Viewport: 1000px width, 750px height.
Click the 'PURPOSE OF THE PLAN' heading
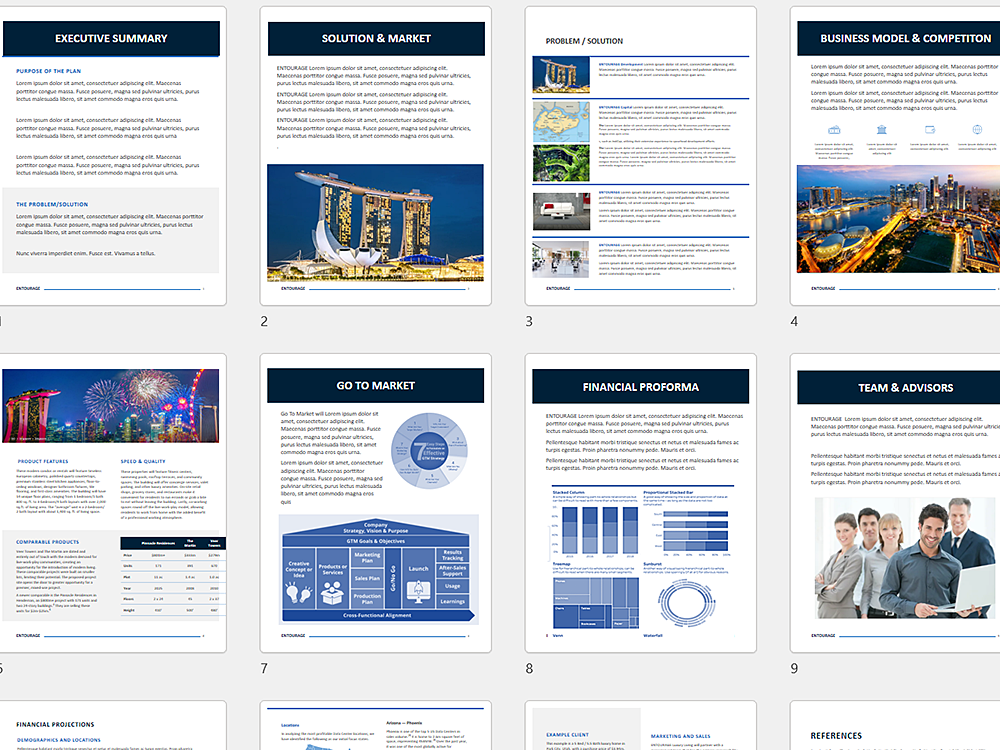click(48, 71)
